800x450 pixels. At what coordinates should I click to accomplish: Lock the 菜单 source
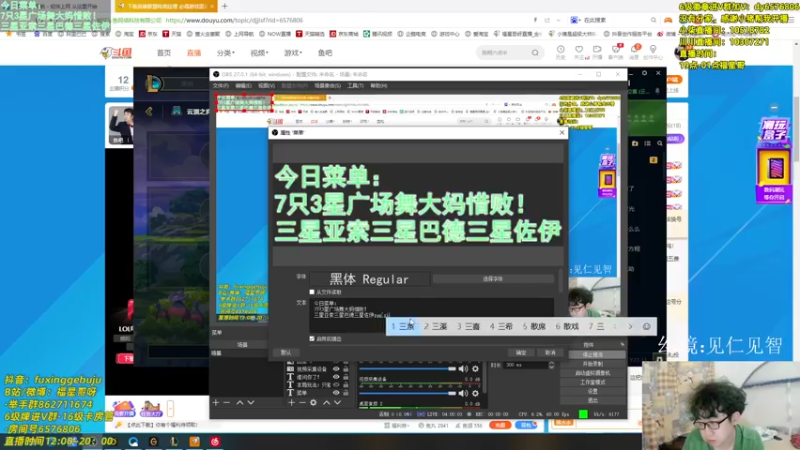[x=346, y=393]
